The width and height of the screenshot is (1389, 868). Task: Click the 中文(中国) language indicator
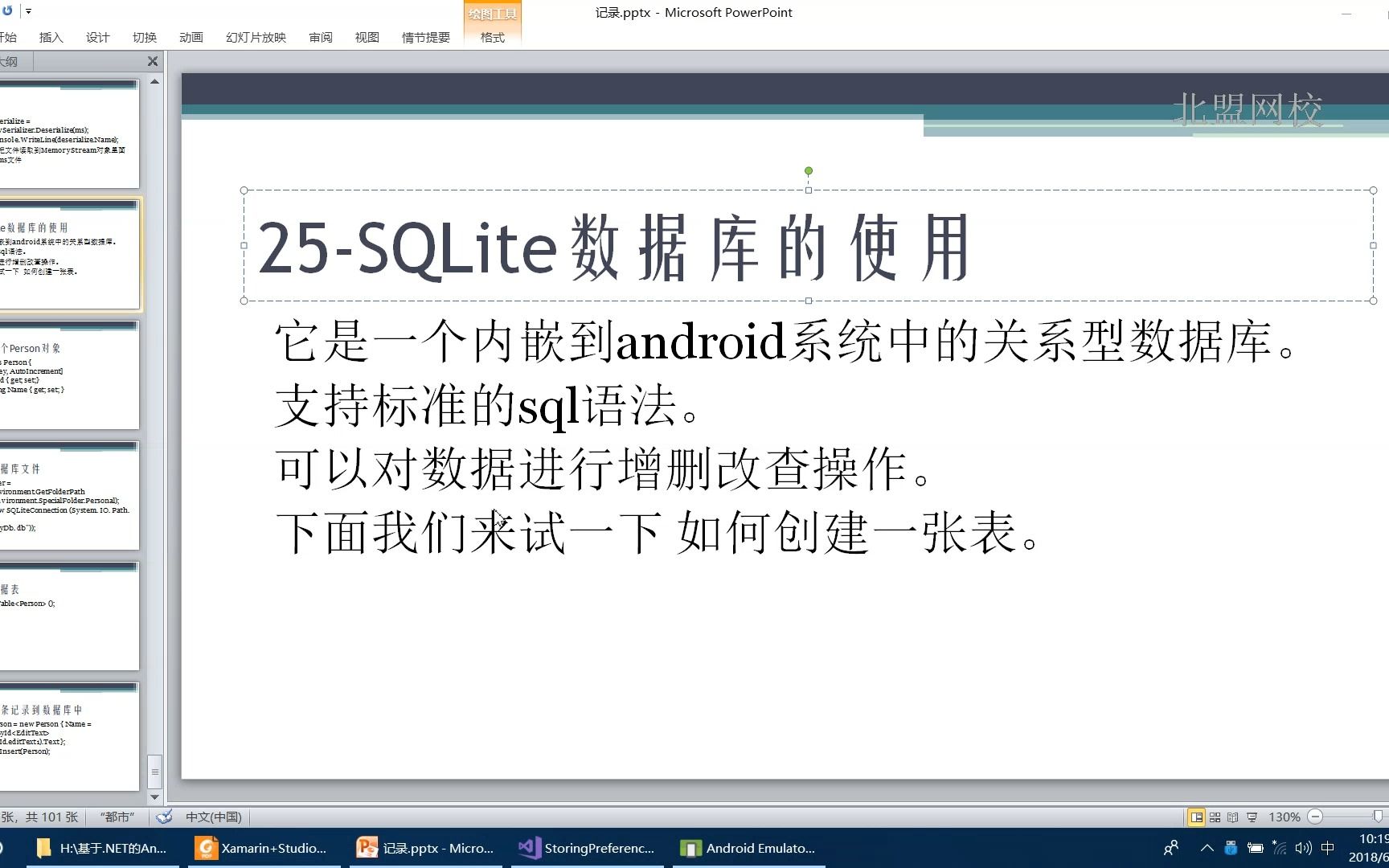[214, 817]
